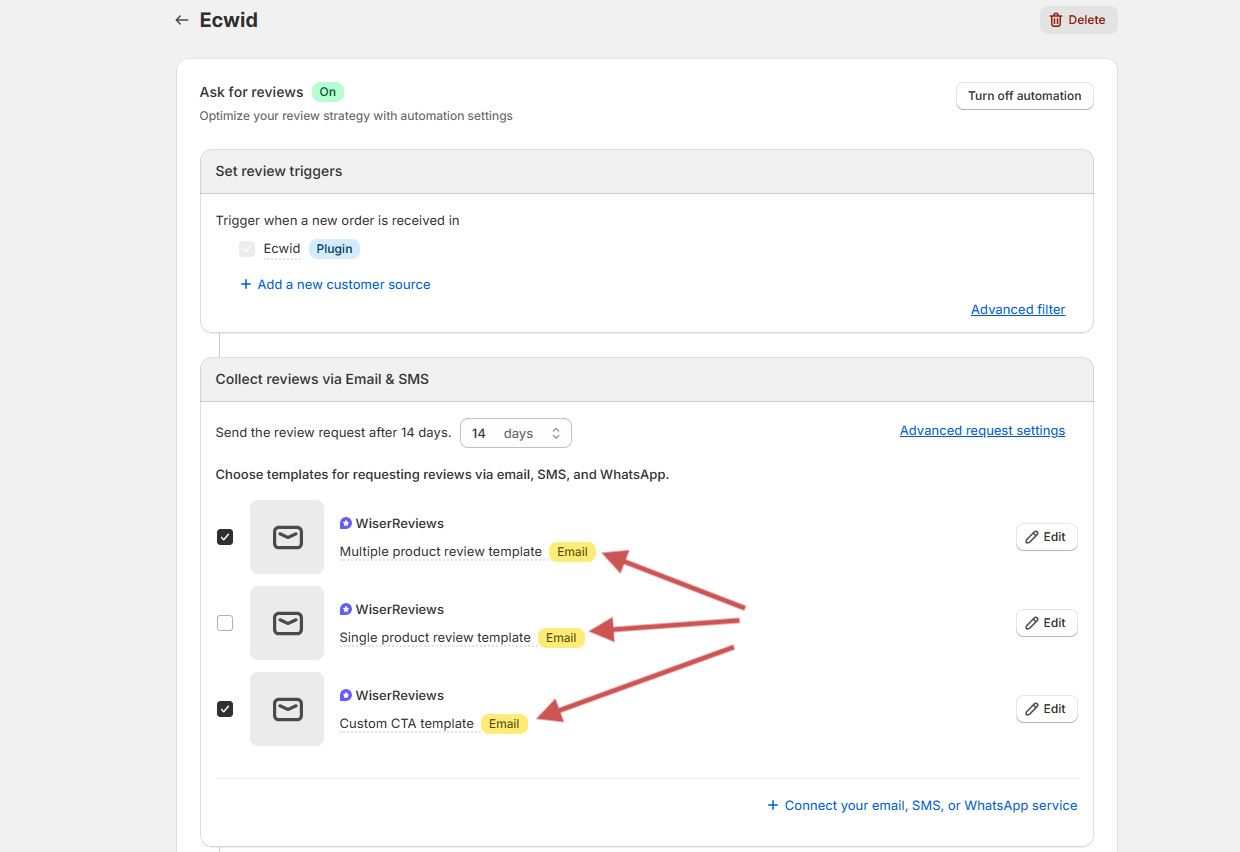Image resolution: width=1240 pixels, height=852 pixels.
Task: Uncheck the Custom CTA template checkbox
Action: click(225, 709)
